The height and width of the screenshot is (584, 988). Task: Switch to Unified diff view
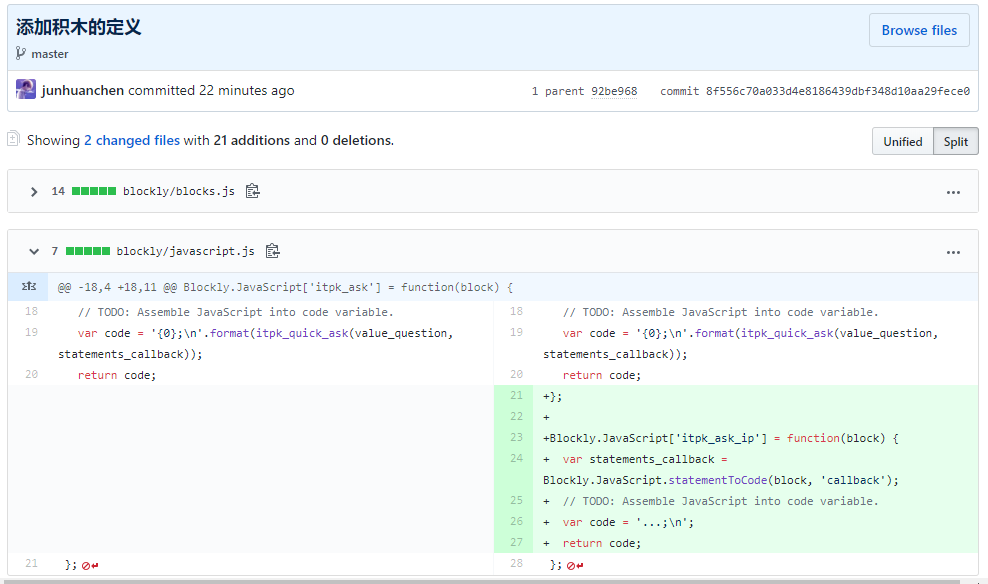(x=902, y=141)
